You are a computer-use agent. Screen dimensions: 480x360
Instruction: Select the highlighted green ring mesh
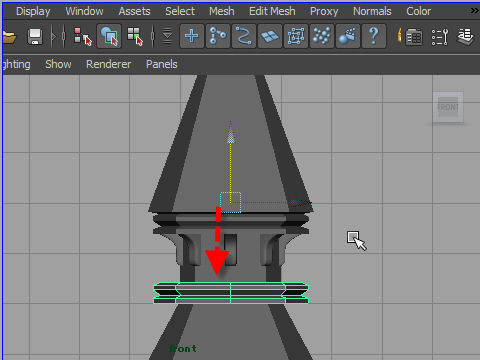click(x=231, y=293)
